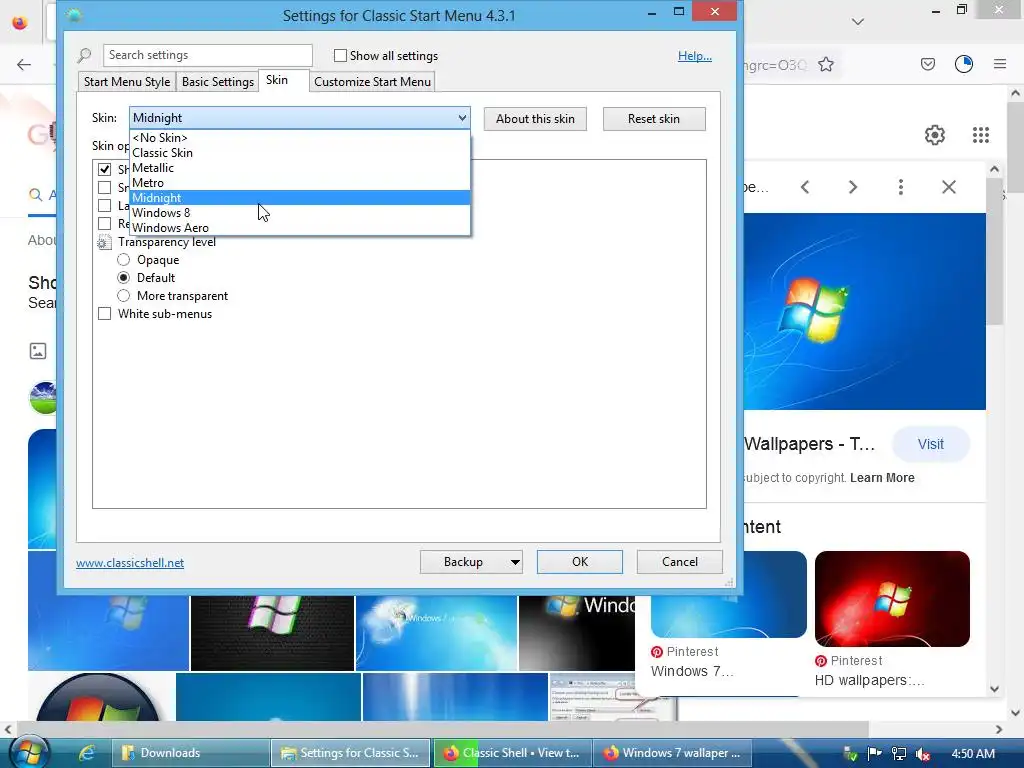Click the About this skin button

click(x=535, y=119)
